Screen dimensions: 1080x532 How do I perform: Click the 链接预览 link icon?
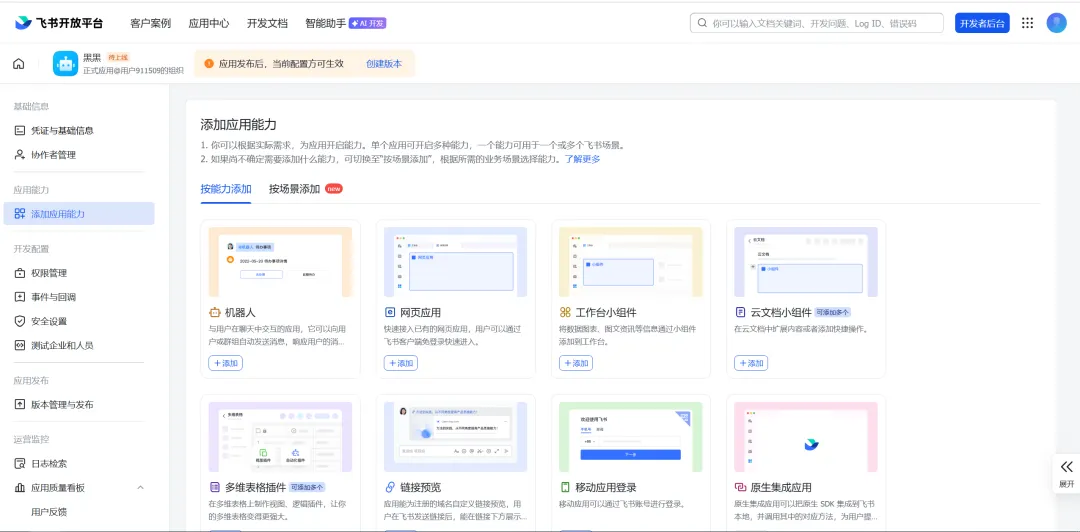(389, 487)
